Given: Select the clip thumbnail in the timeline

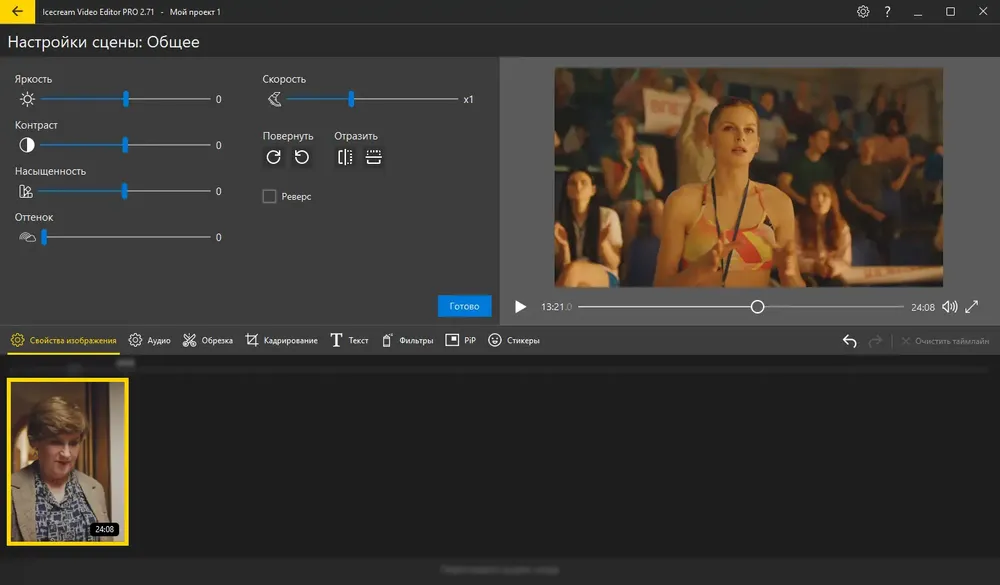Looking at the screenshot, I should 68,462.
